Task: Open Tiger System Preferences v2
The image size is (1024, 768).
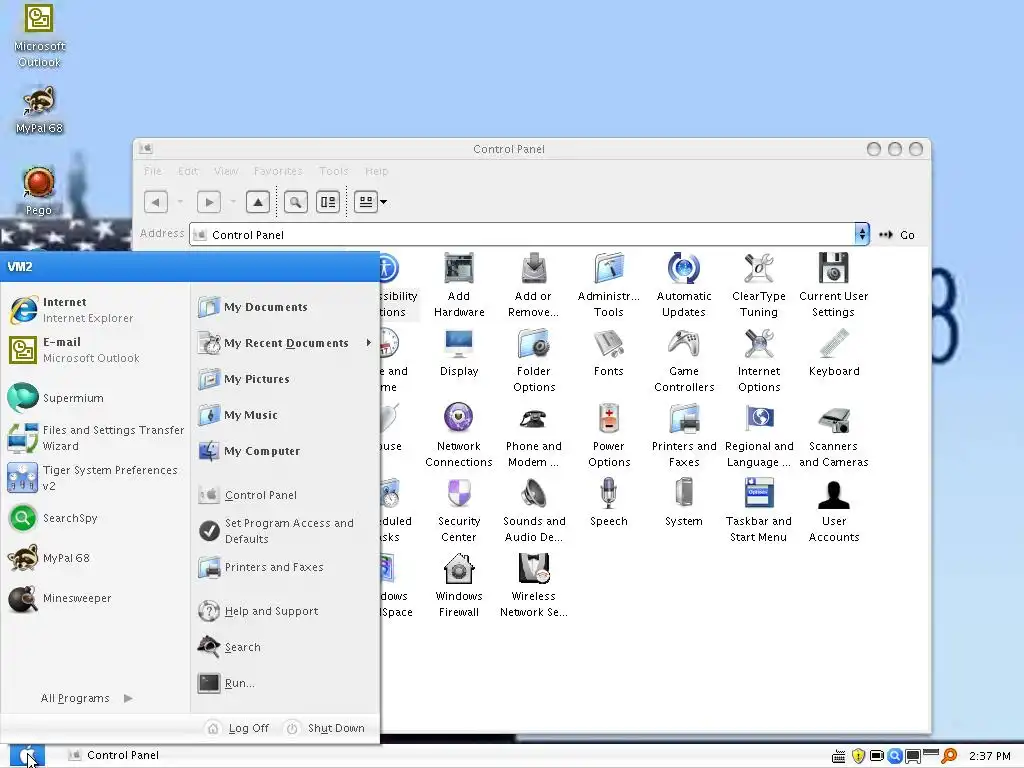Action: tap(93, 477)
